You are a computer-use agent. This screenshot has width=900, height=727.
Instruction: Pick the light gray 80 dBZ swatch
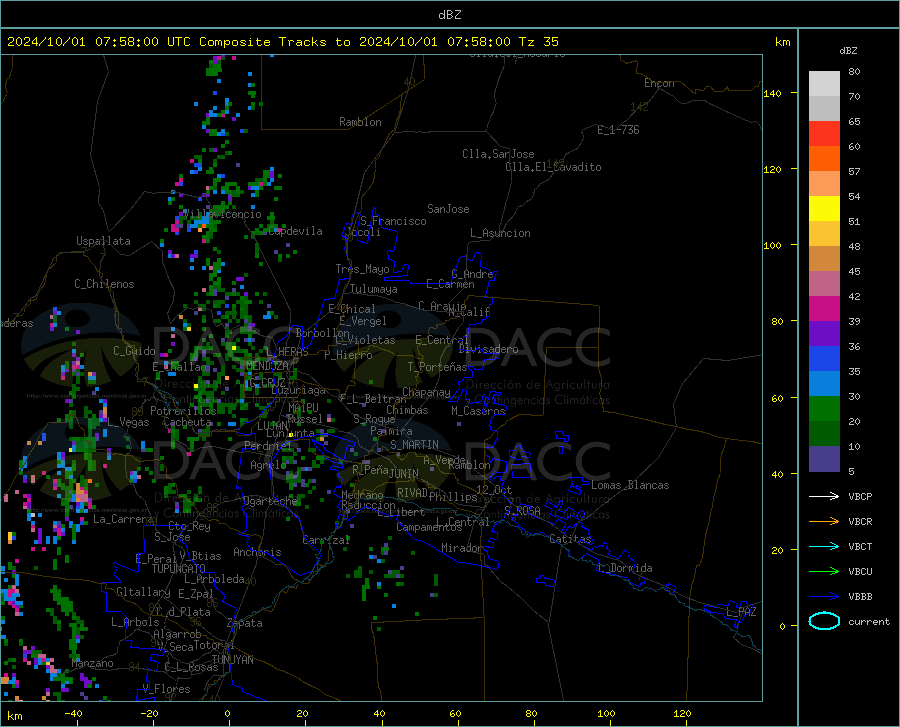[824, 84]
